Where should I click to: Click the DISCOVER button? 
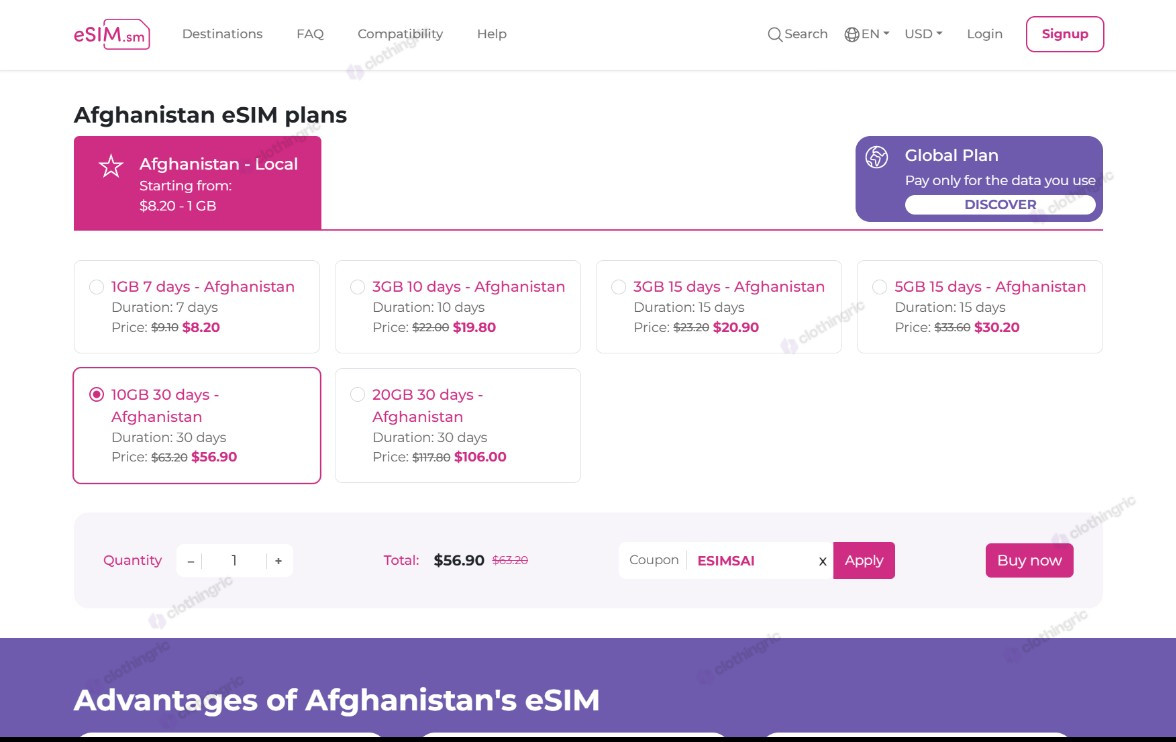pos(1000,205)
